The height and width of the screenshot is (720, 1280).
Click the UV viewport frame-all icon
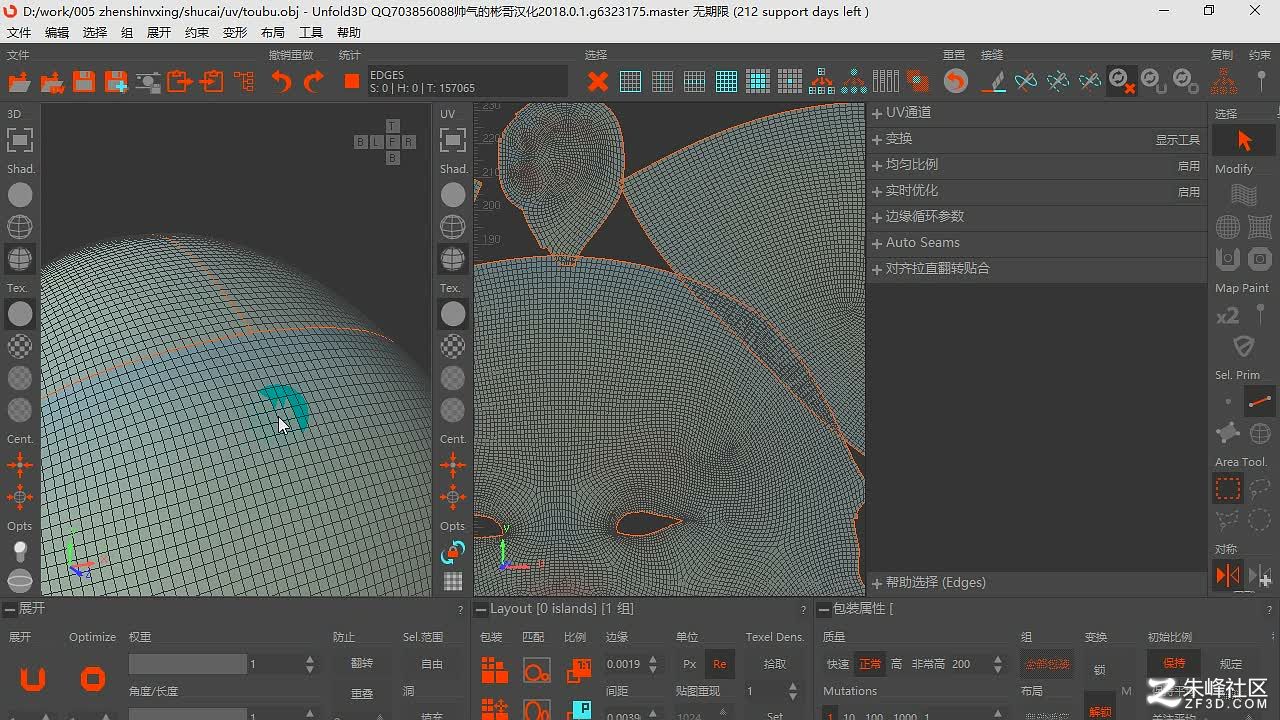[x=453, y=139]
